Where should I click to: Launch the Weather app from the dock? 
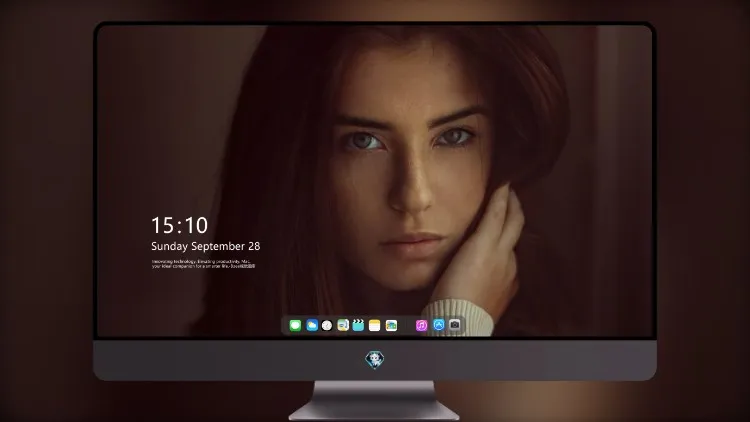pyautogui.click(x=312, y=325)
